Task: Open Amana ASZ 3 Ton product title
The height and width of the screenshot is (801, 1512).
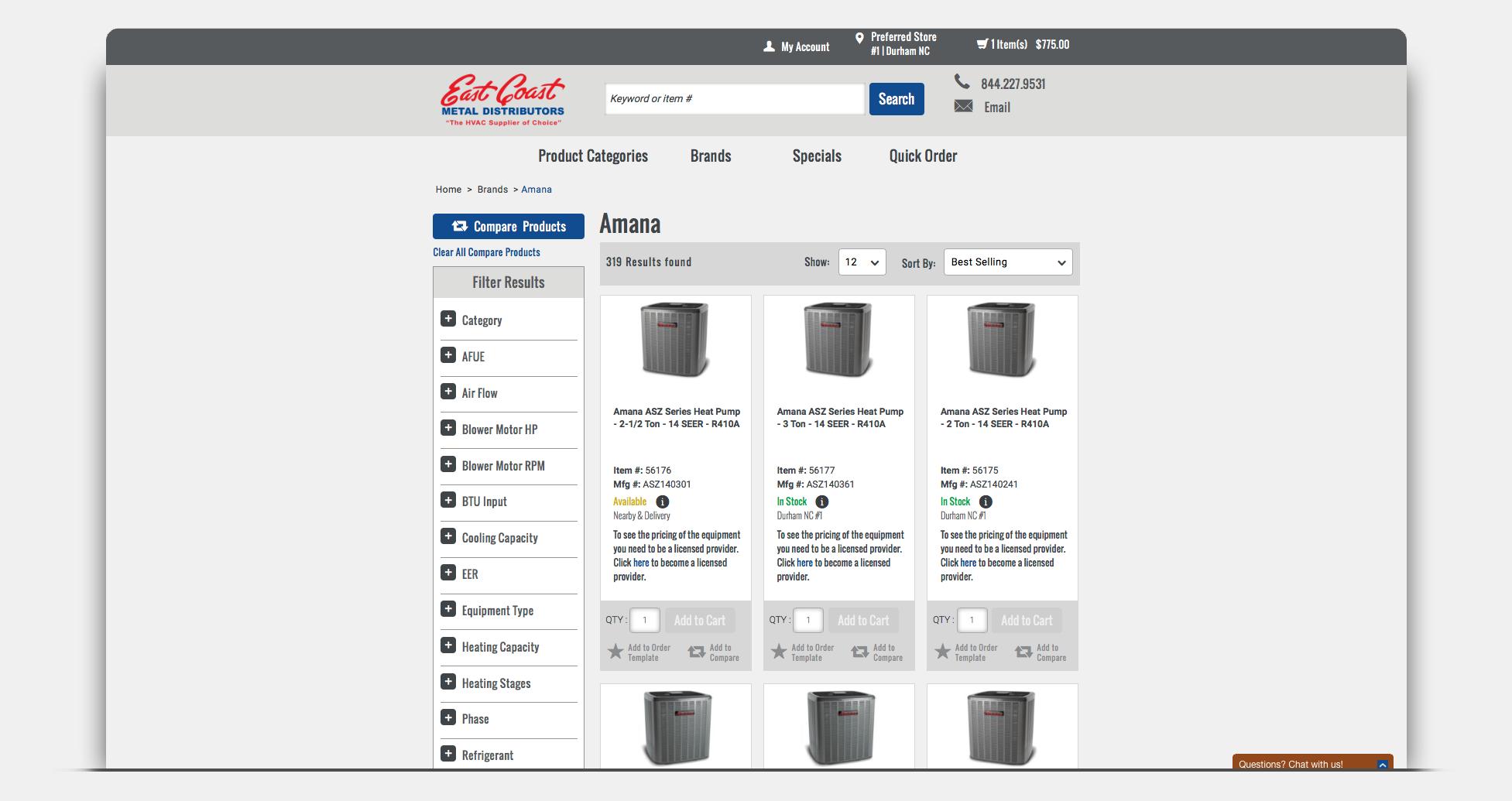Action: (x=840, y=418)
